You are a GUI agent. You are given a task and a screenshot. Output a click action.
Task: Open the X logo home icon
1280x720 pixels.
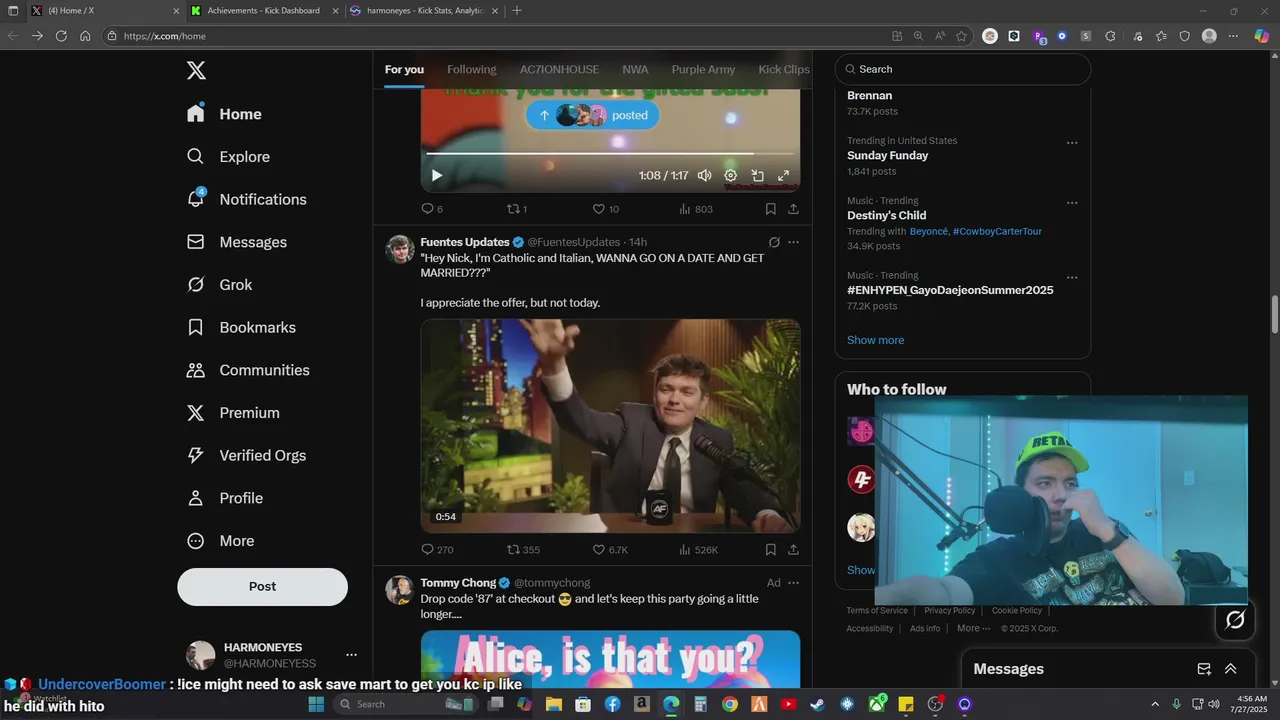(196, 70)
